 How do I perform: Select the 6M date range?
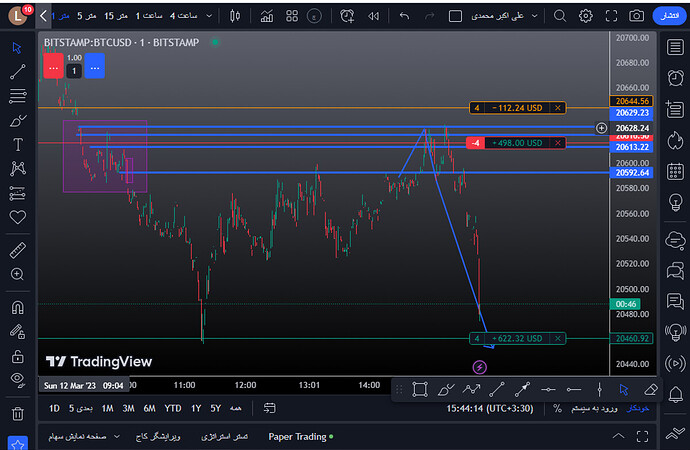click(x=149, y=408)
